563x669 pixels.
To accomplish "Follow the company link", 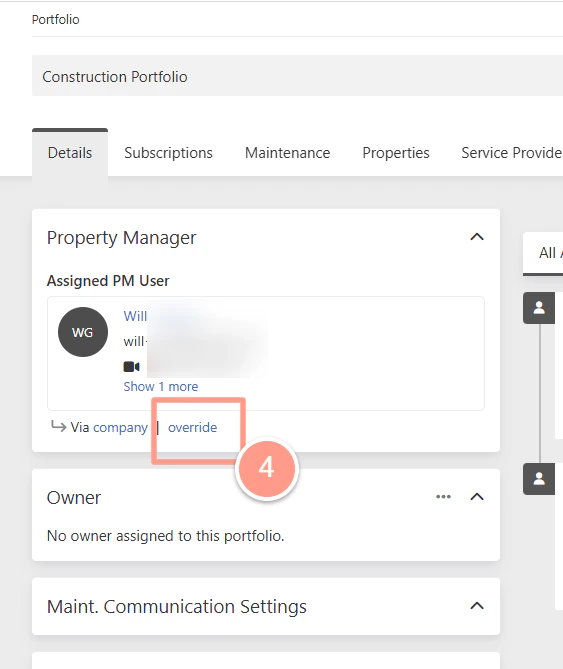I will (120, 428).
